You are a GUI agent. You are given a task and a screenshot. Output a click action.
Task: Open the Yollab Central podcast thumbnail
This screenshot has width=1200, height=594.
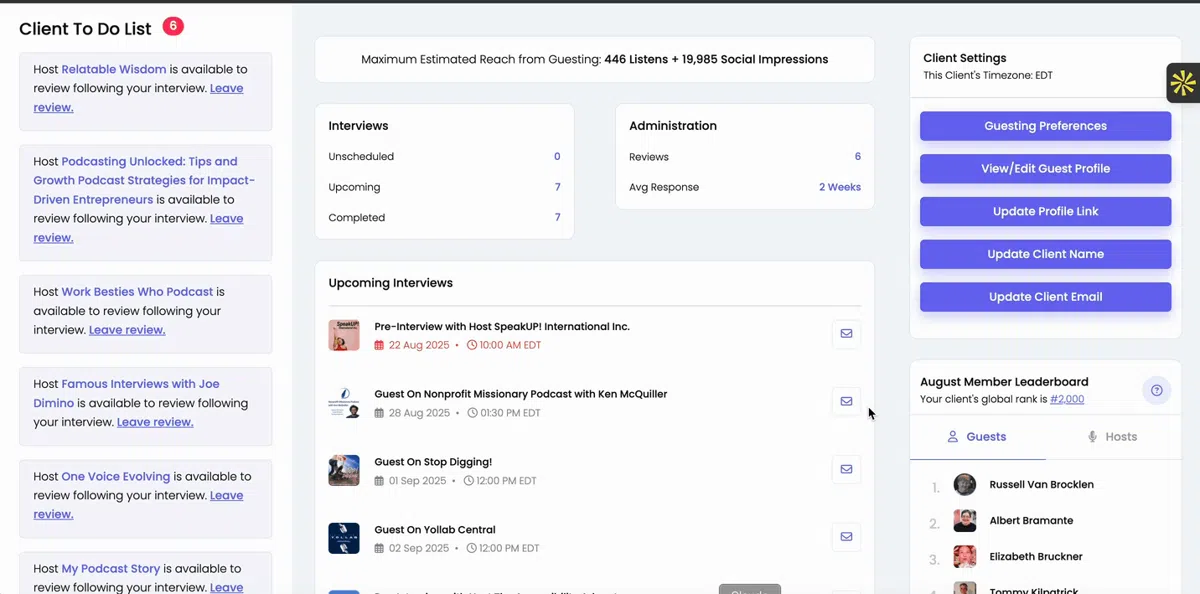pyautogui.click(x=344, y=538)
